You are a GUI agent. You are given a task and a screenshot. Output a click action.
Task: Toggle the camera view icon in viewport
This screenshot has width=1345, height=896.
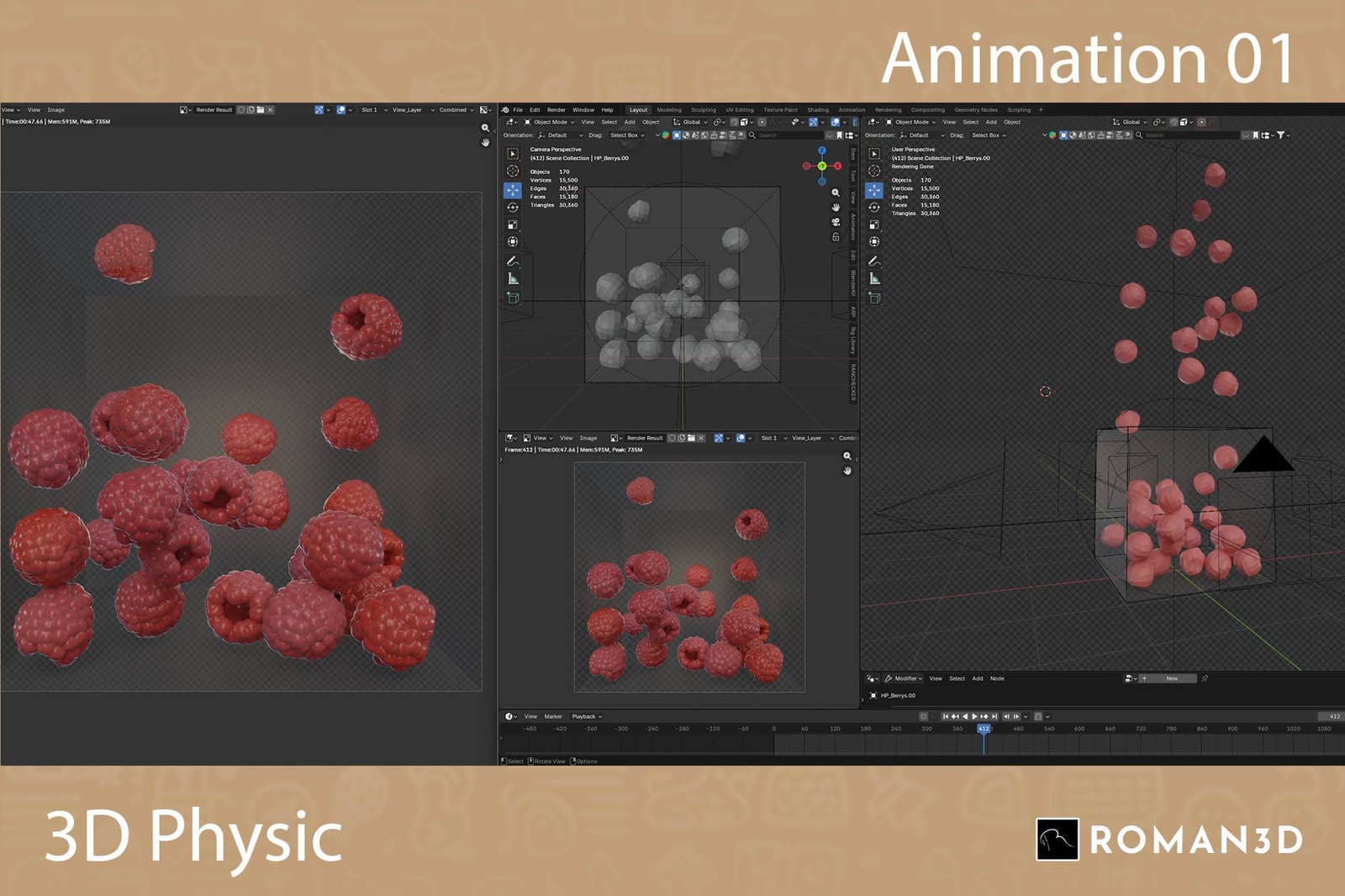pos(836,222)
